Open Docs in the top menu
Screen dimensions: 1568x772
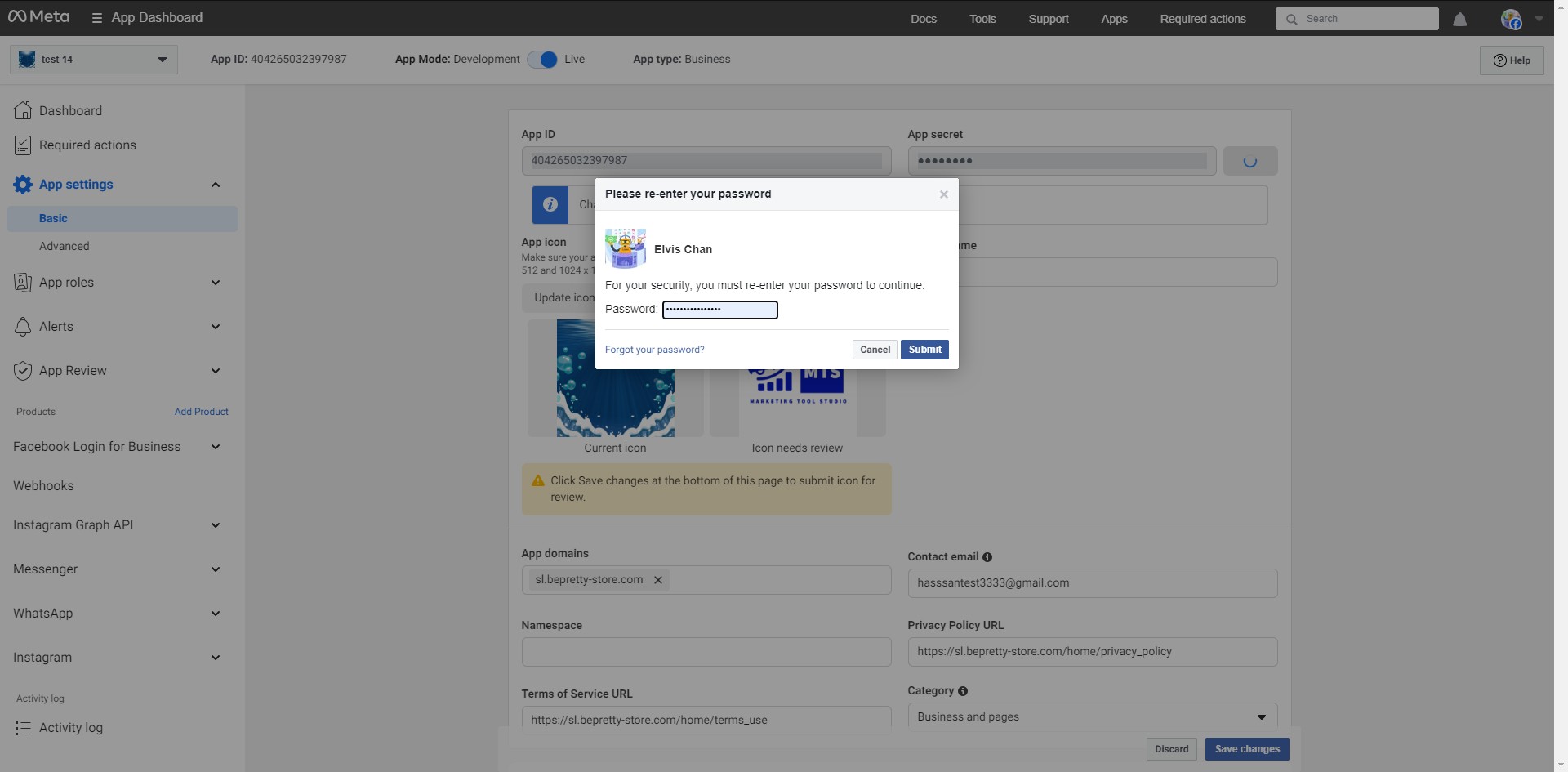[924, 19]
